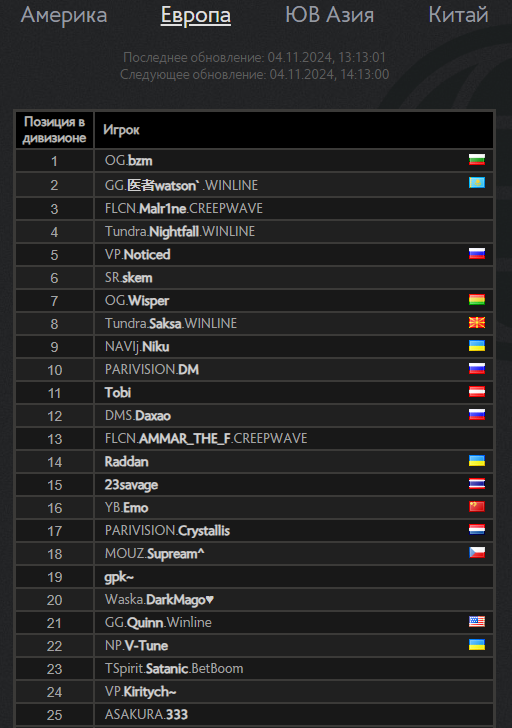
Task: Open the ЮВ Азия leaderboard tab
Action: point(330,15)
